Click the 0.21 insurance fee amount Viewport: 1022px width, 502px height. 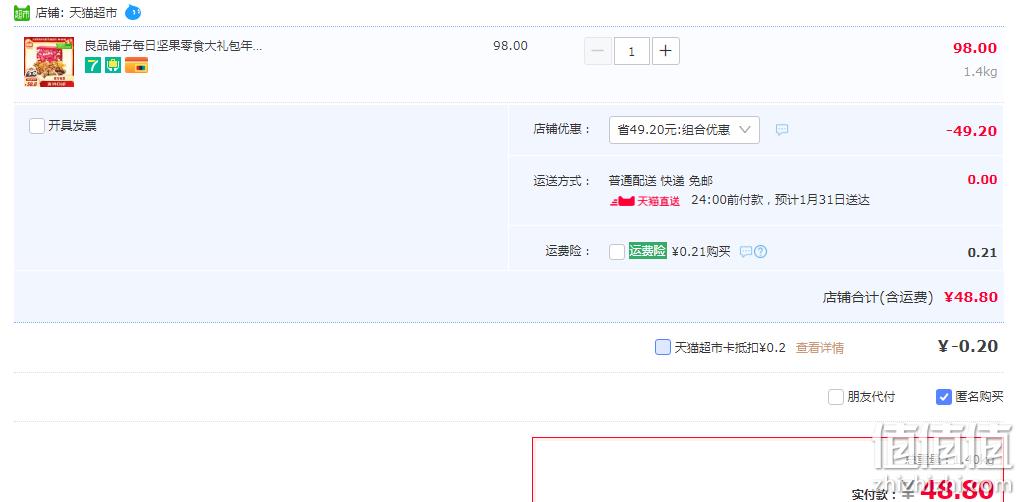click(x=982, y=253)
